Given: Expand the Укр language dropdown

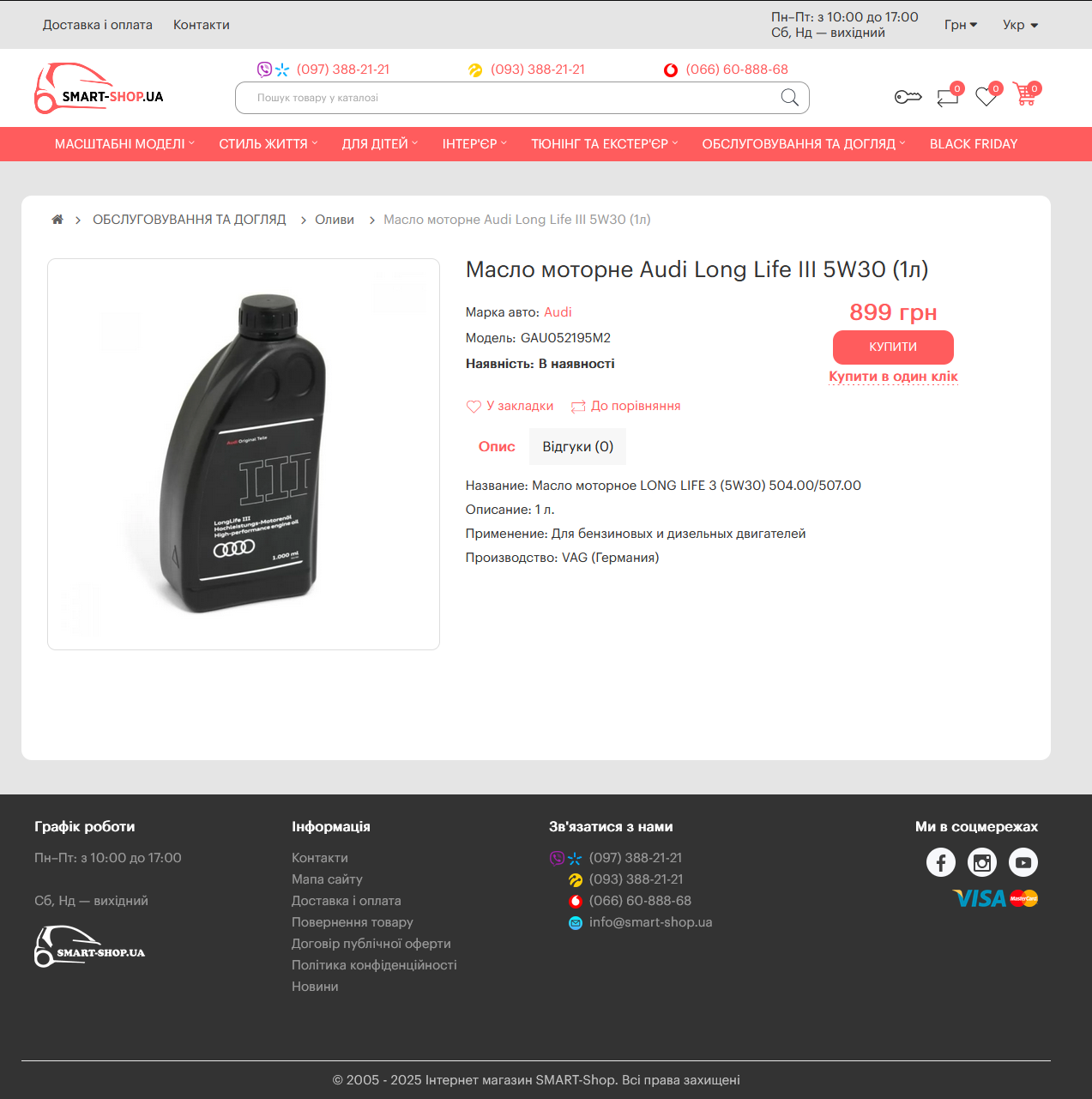Looking at the screenshot, I should [x=1020, y=25].
